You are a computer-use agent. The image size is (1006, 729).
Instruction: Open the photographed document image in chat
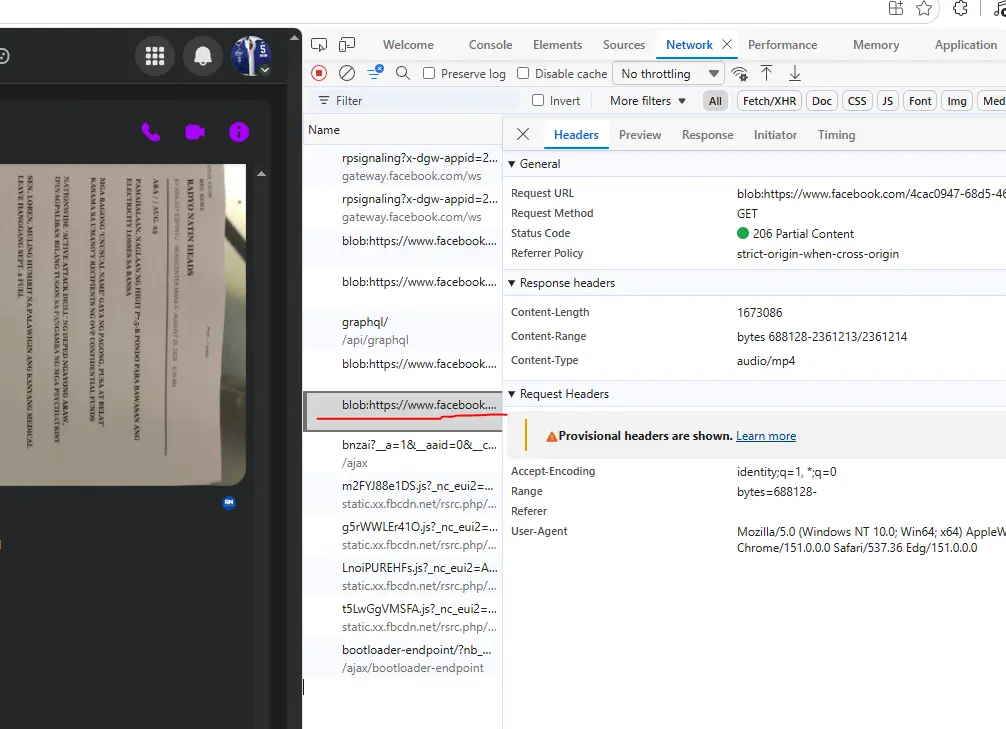(123, 325)
